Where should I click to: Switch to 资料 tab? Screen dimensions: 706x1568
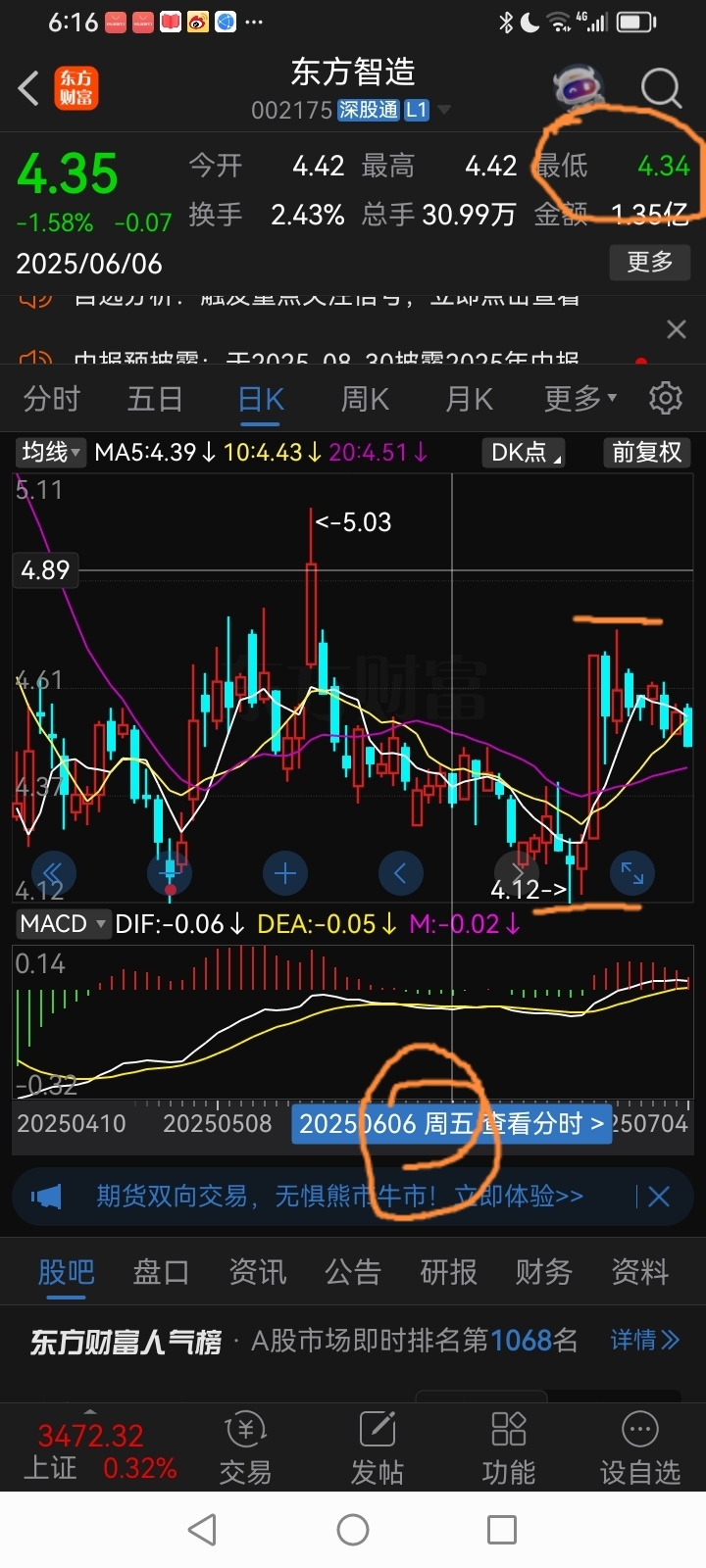tap(639, 1271)
